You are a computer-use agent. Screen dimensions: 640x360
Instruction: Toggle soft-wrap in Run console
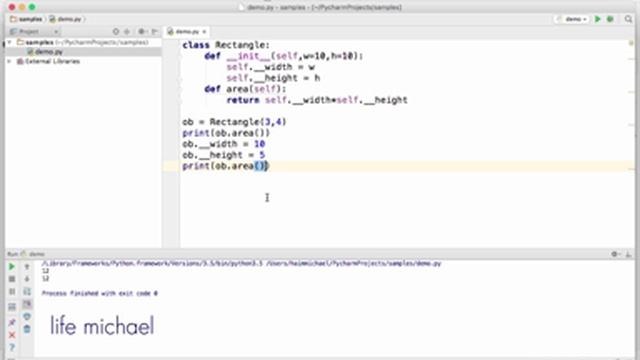tap(27, 291)
